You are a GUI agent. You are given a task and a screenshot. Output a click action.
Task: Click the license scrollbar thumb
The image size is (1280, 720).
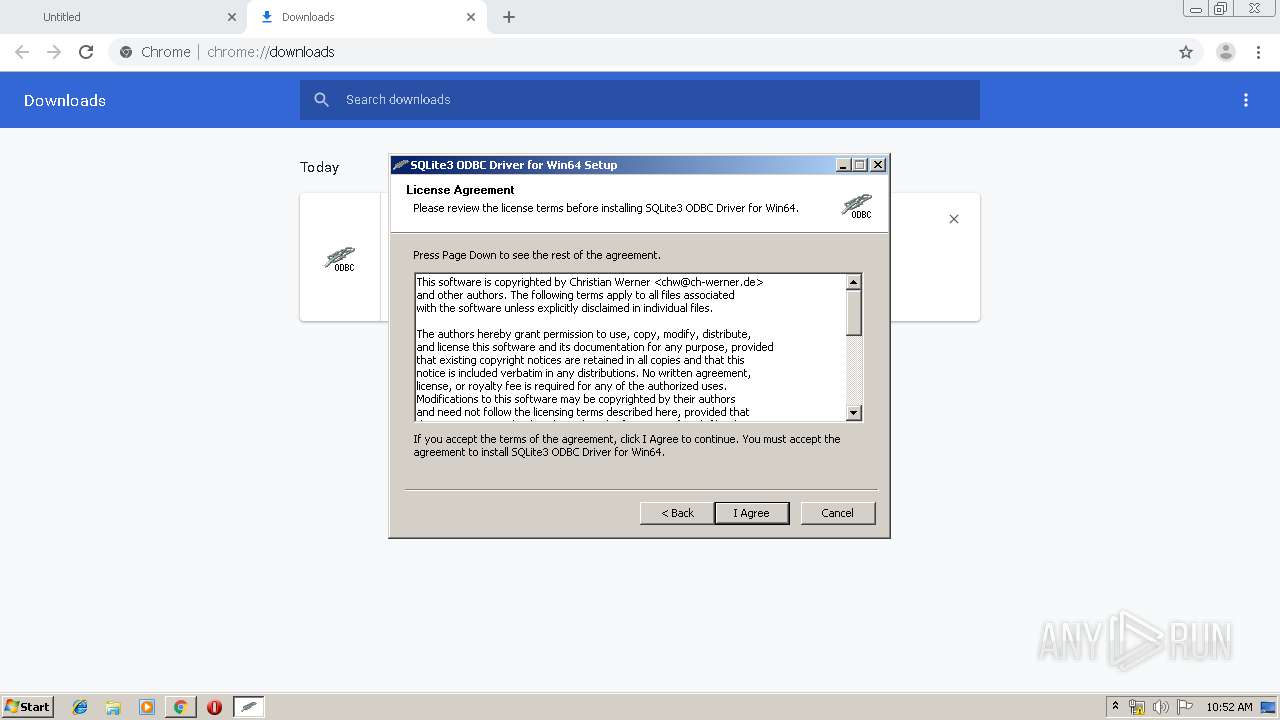[x=853, y=312]
